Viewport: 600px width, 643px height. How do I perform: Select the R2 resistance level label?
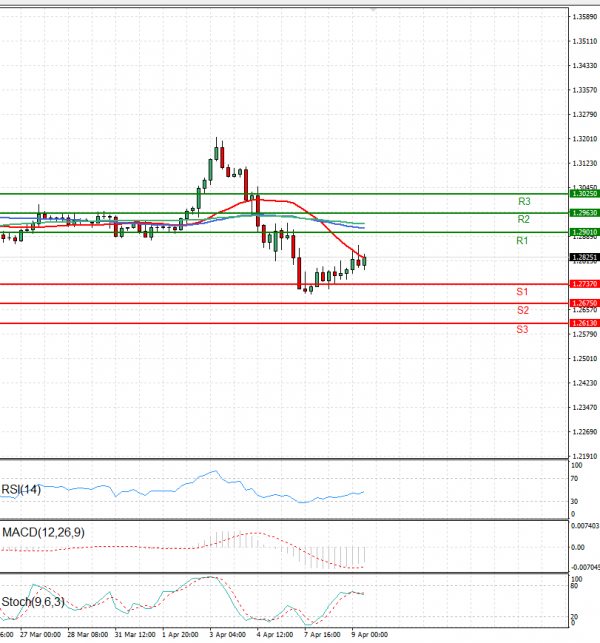click(523, 219)
